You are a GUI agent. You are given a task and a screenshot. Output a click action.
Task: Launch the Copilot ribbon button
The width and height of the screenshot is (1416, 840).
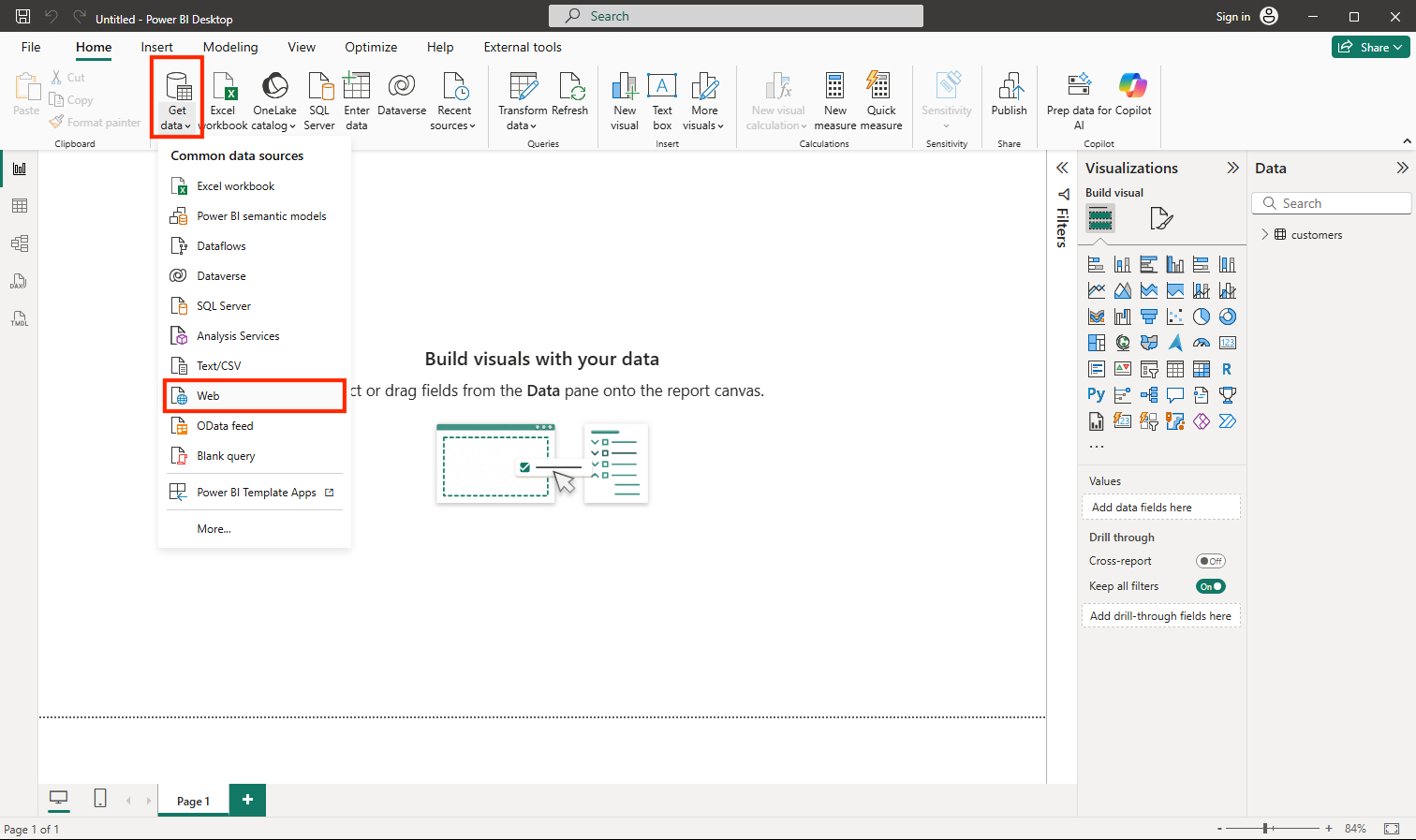[1133, 95]
